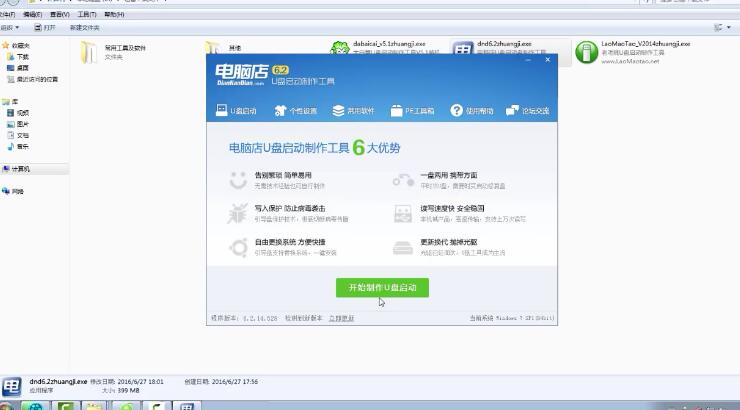Open Explorer 查看(V) menu
The image size is (740, 410).
coord(59,15)
